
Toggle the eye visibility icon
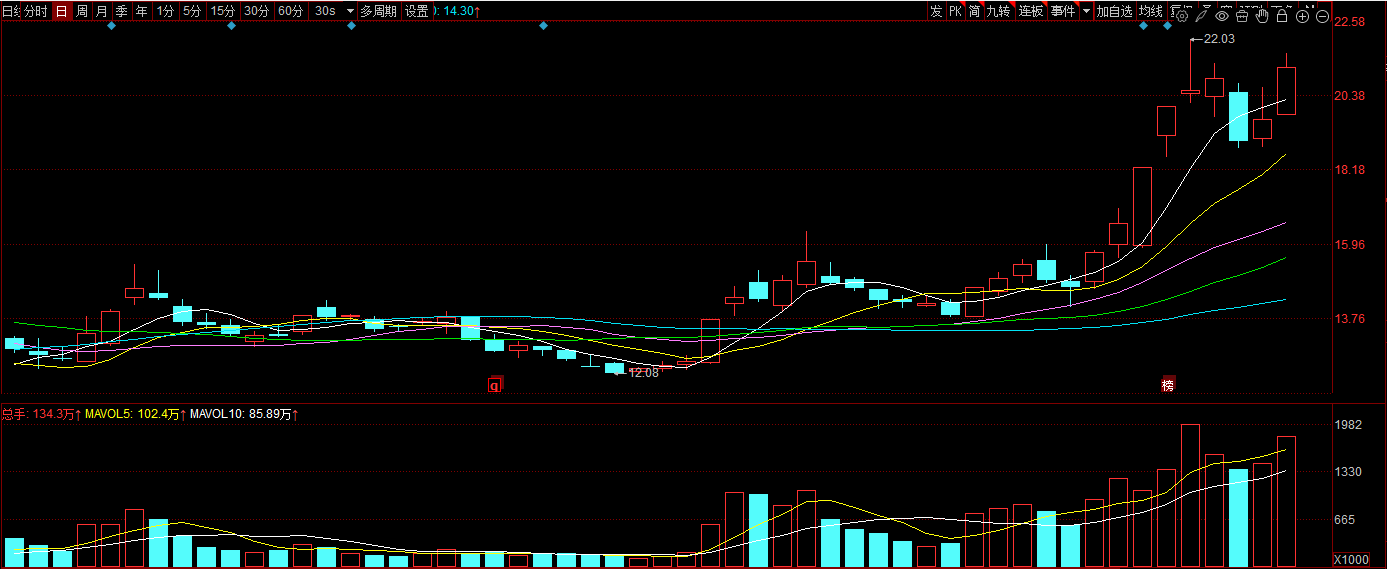(x=1222, y=16)
